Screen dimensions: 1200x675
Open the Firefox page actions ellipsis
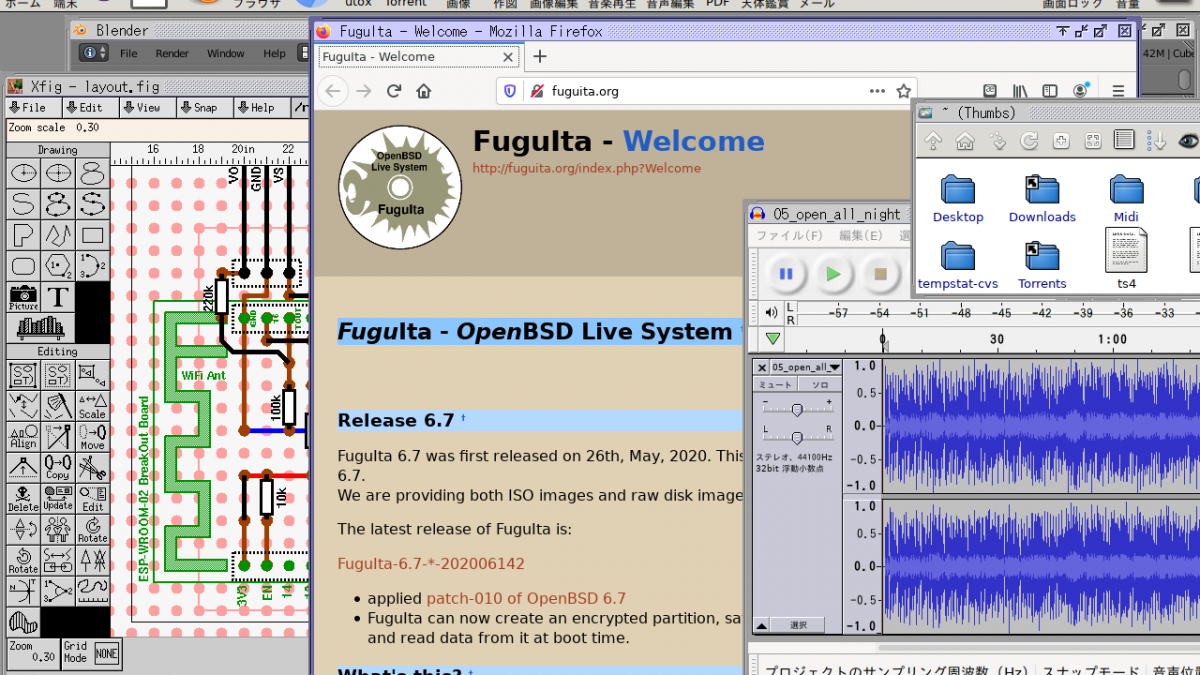877,91
